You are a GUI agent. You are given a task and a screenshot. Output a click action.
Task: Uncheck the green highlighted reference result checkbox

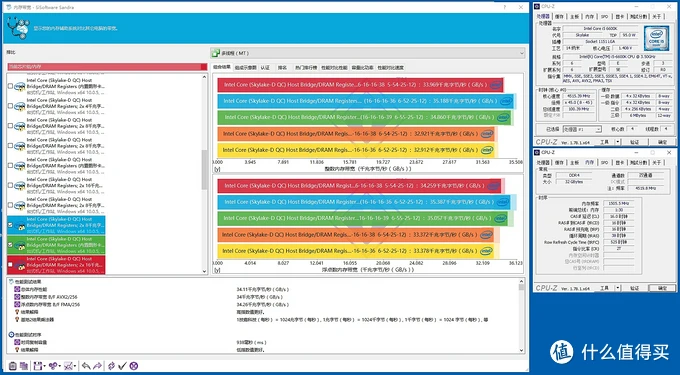[x=10, y=245]
